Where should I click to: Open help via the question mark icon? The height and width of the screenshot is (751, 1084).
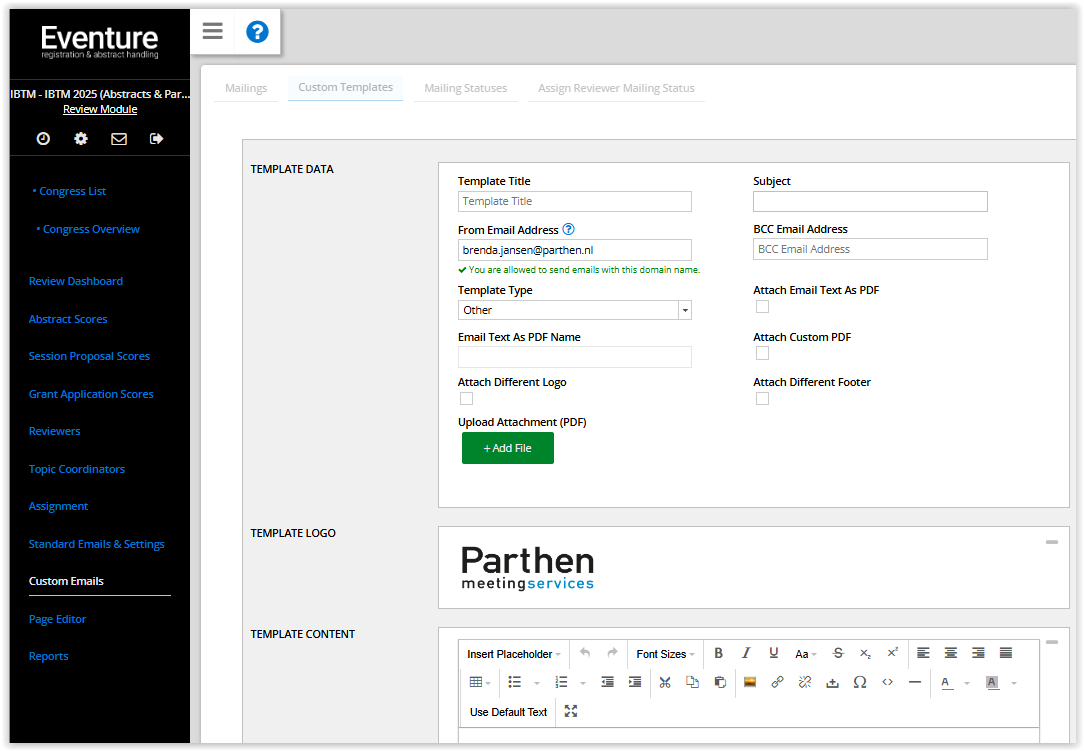point(257,32)
